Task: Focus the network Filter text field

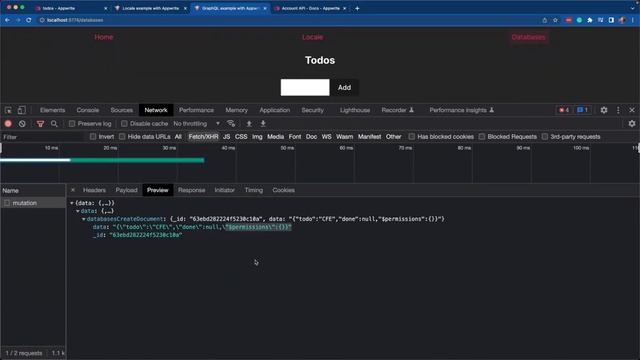Action: coord(43,137)
